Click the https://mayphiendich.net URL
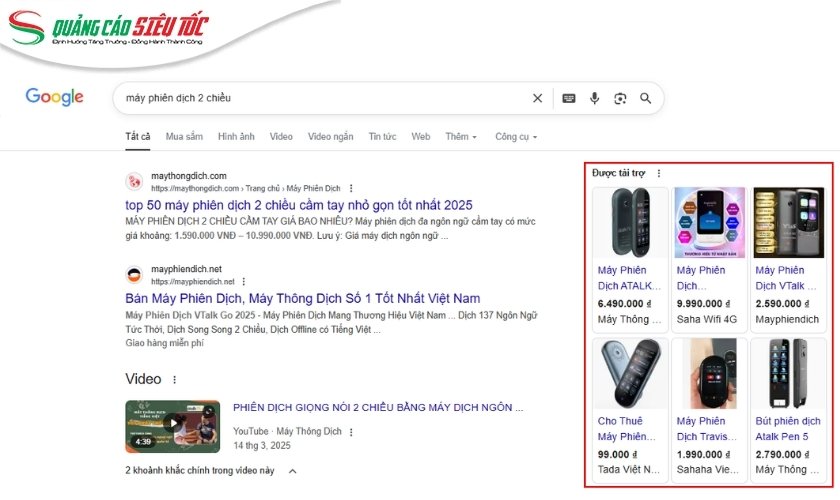Screen dimensions: 840x500 pos(193,281)
